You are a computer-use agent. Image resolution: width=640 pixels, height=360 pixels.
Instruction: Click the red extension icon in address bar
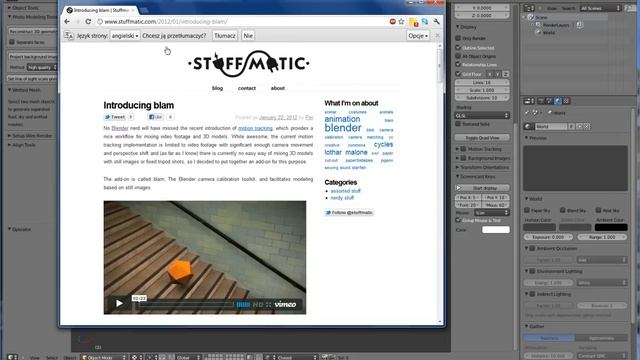click(393, 22)
